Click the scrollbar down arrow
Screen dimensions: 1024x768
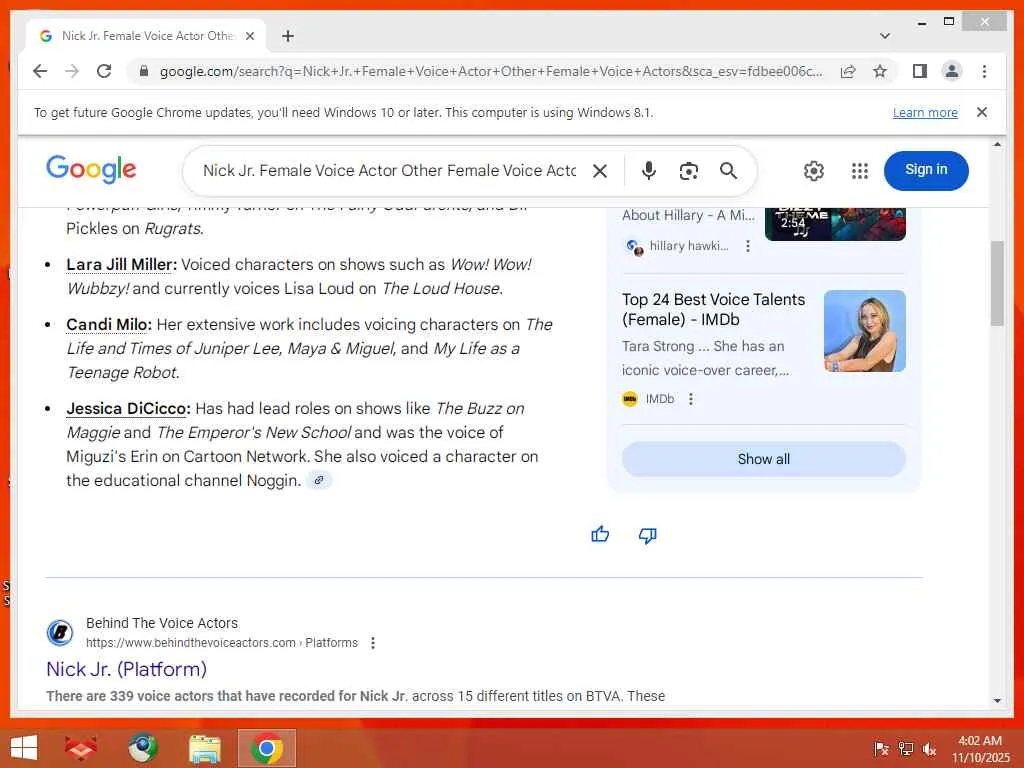pyautogui.click(x=997, y=701)
